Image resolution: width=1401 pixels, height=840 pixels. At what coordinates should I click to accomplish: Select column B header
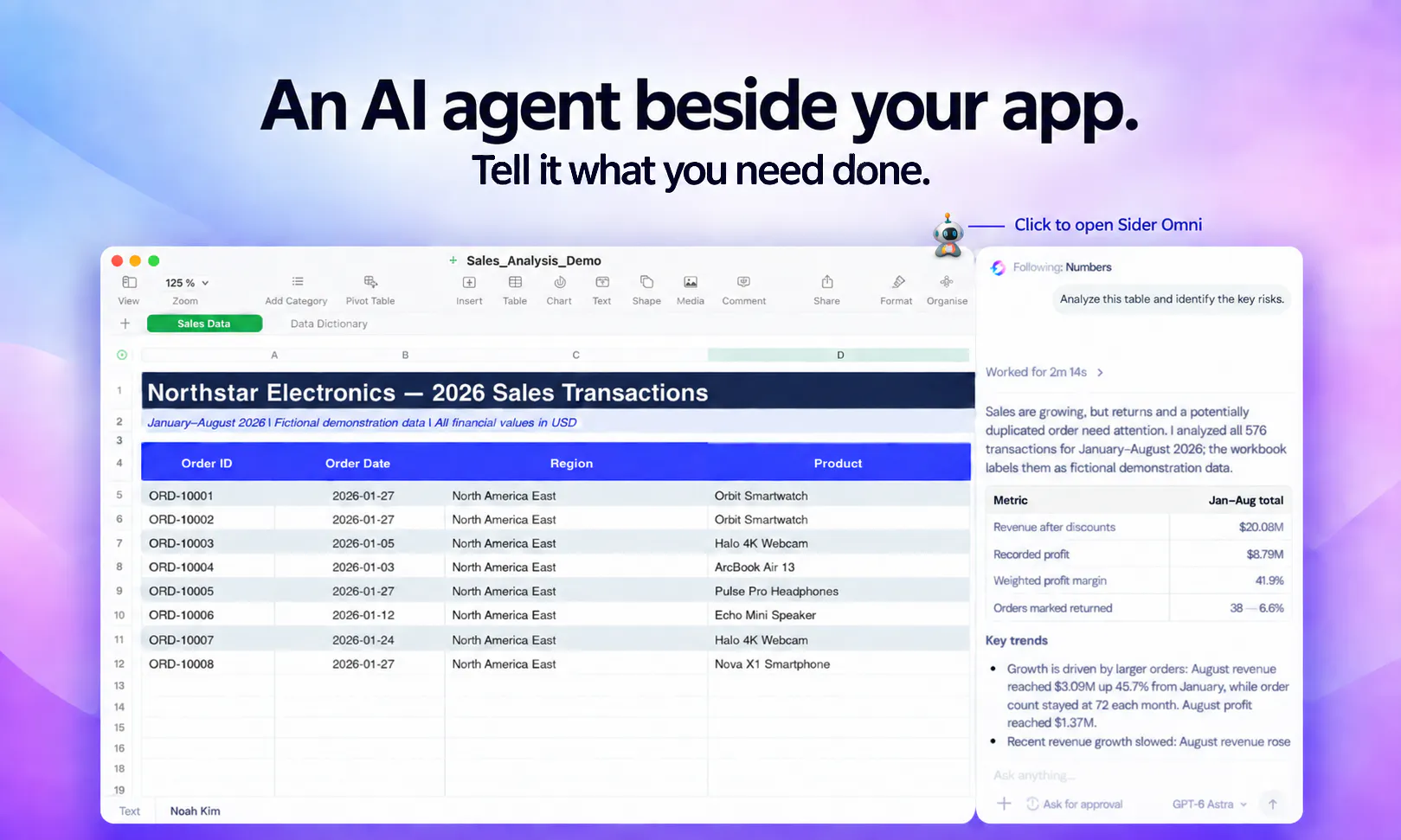click(x=405, y=355)
